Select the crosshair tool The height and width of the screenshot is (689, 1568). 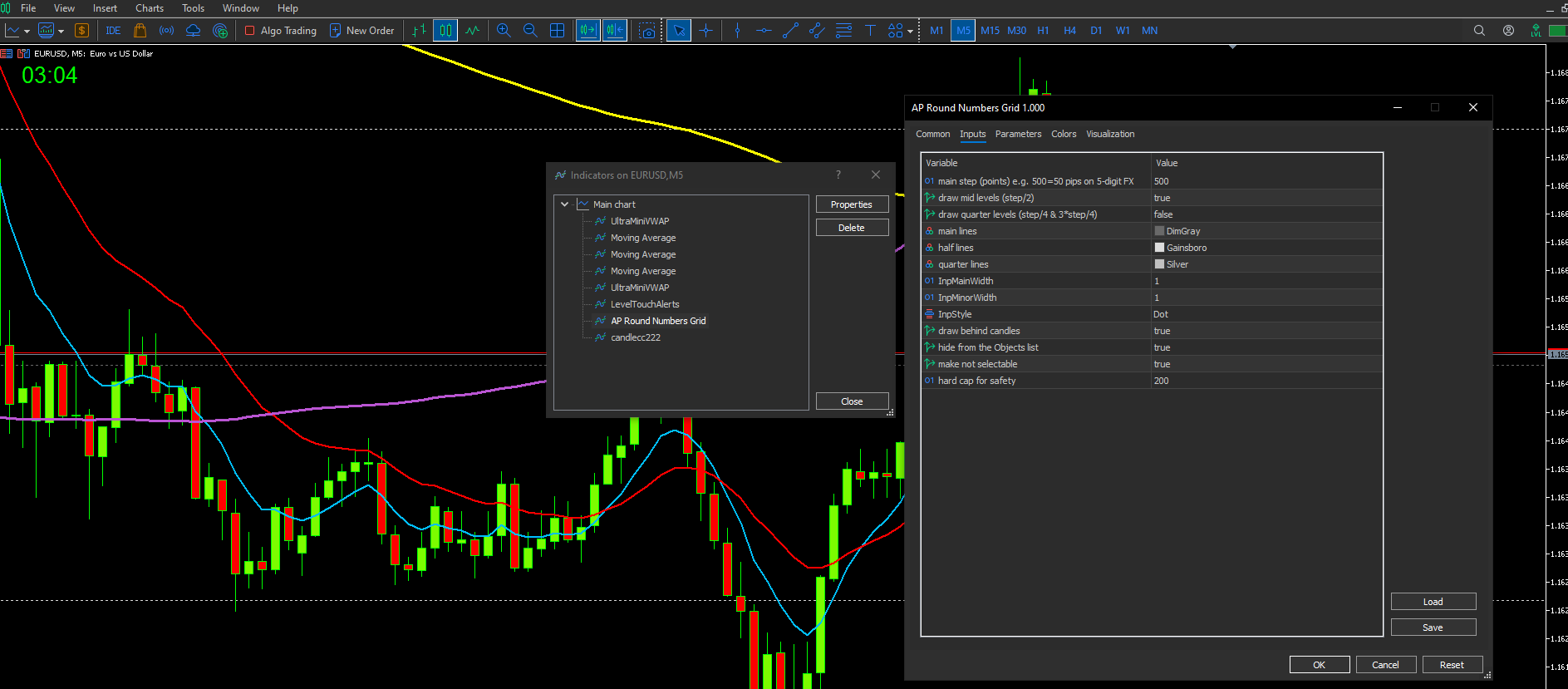tap(705, 31)
